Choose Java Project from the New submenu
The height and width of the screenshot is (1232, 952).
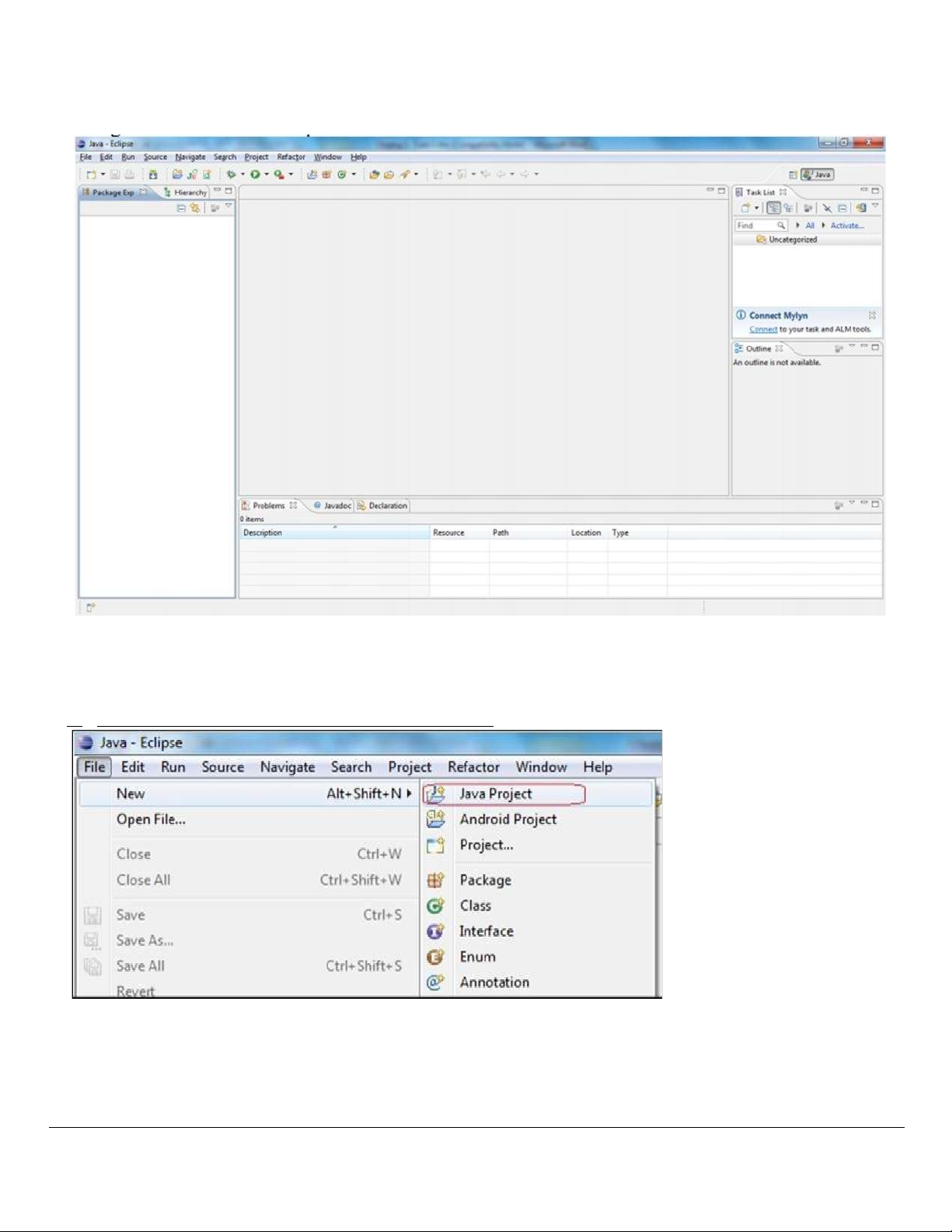(495, 794)
